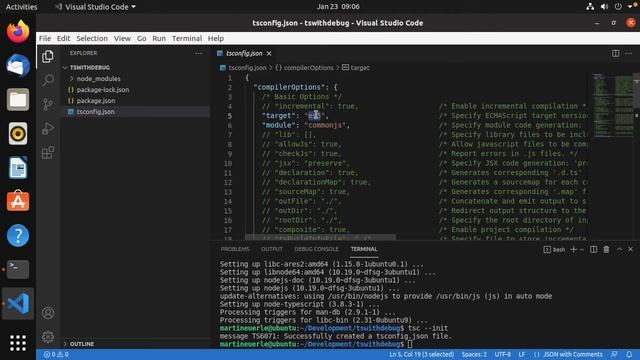The height and width of the screenshot is (360, 640).
Task: Close the terminal panel
Action: coord(631,249)
